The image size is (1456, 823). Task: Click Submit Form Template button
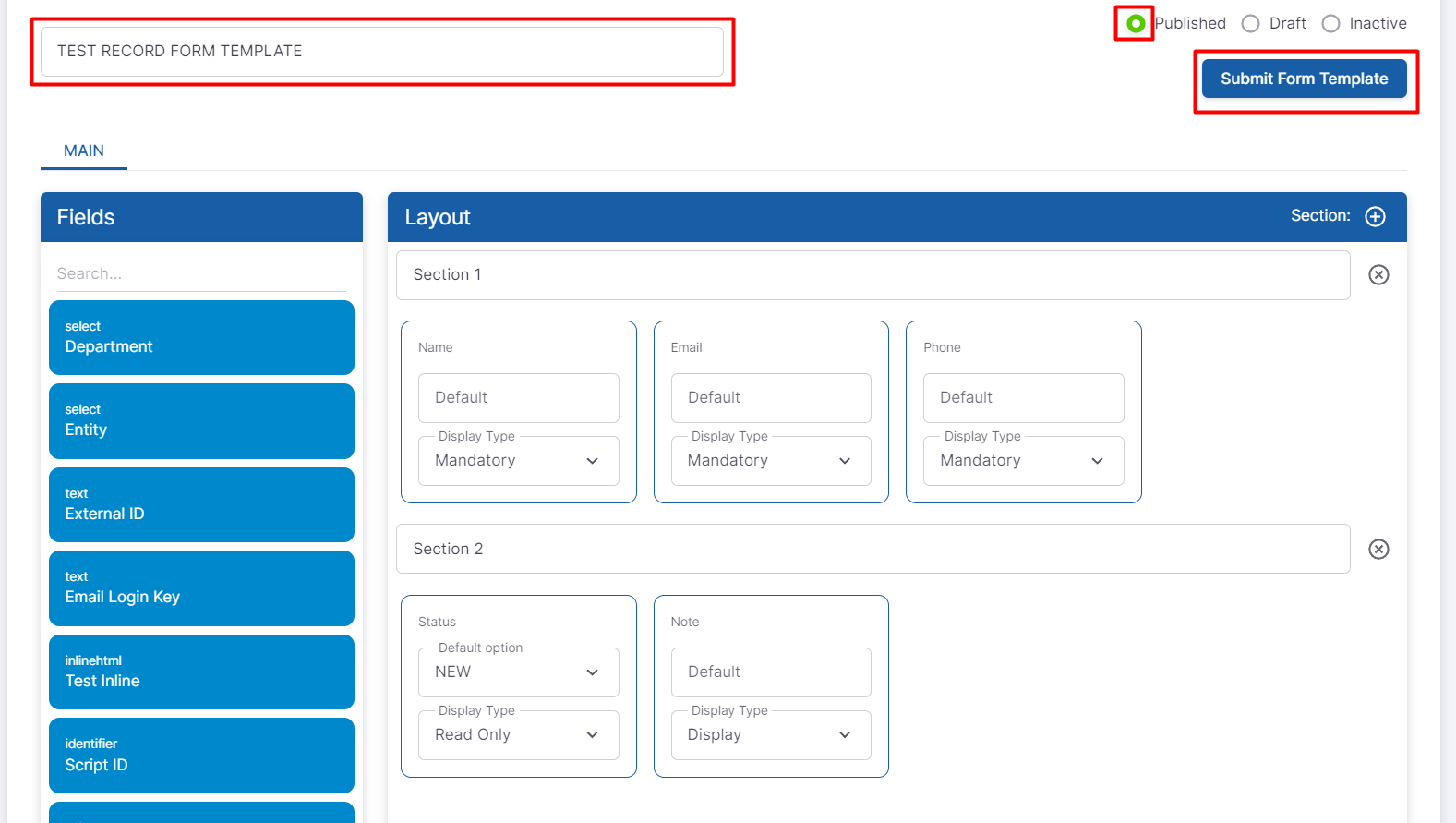point(1304,79)
